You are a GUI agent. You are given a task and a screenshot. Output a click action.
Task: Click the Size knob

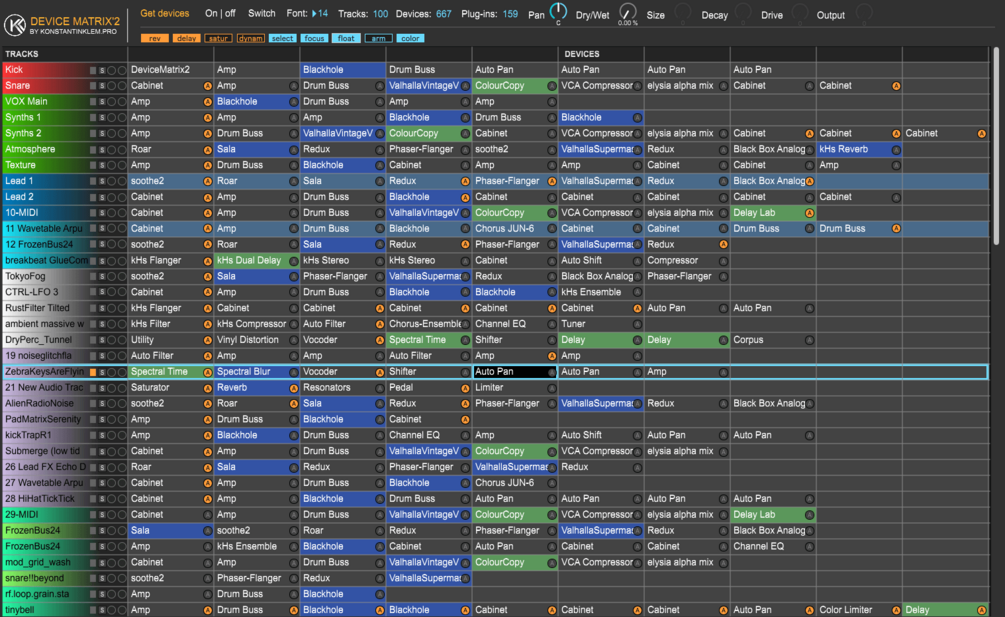[683, 12]
